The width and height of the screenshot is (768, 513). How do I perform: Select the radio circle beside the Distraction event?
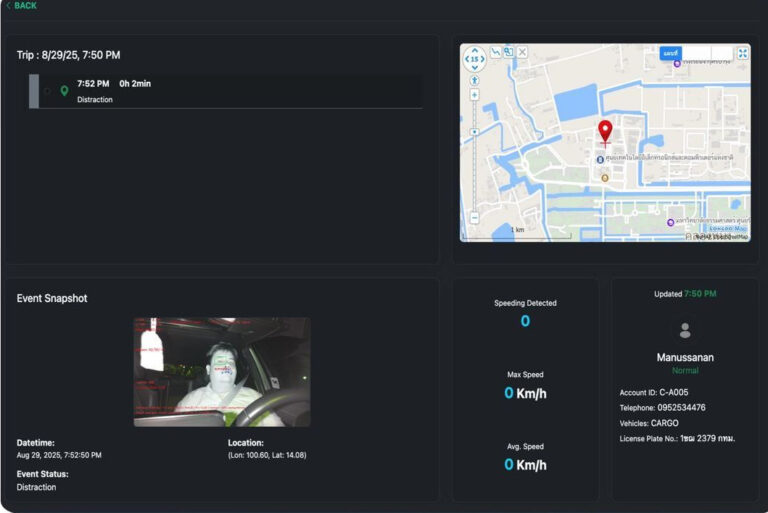pyautogui.click(x=47, y=91)
